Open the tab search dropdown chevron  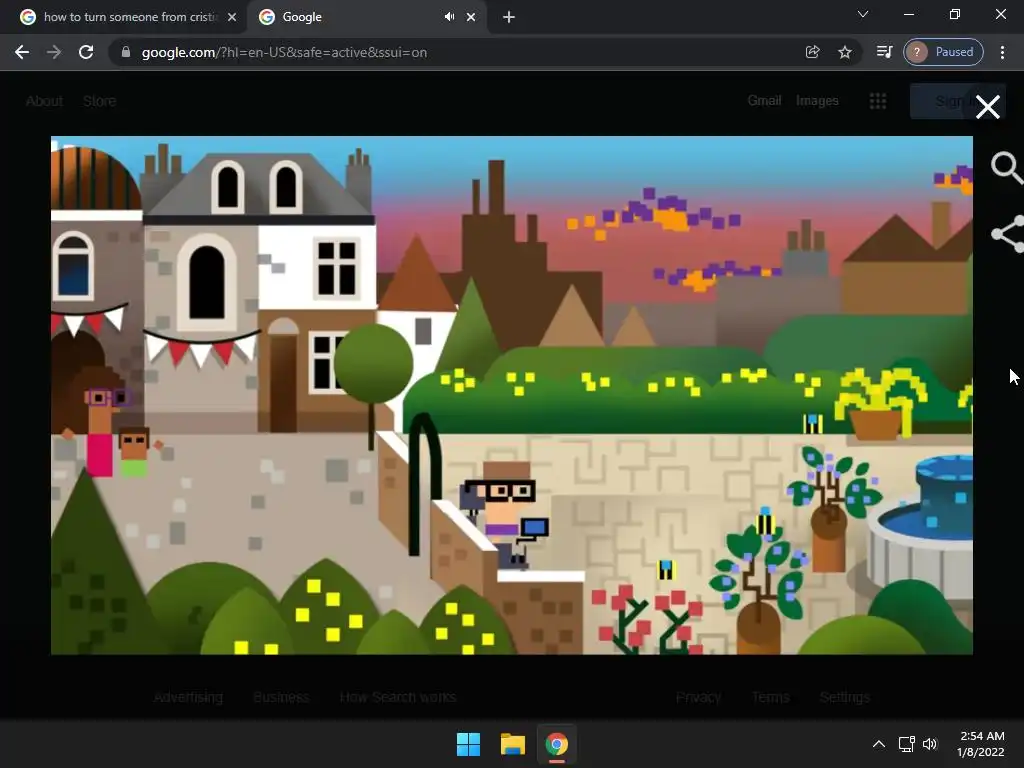click(x=863, y=14)
